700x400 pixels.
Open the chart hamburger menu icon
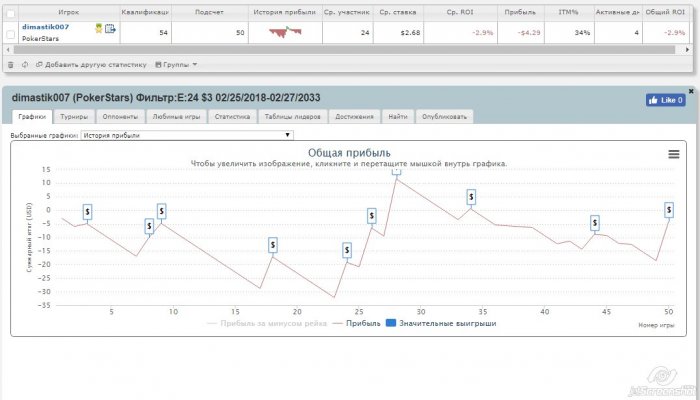point(674,154)
